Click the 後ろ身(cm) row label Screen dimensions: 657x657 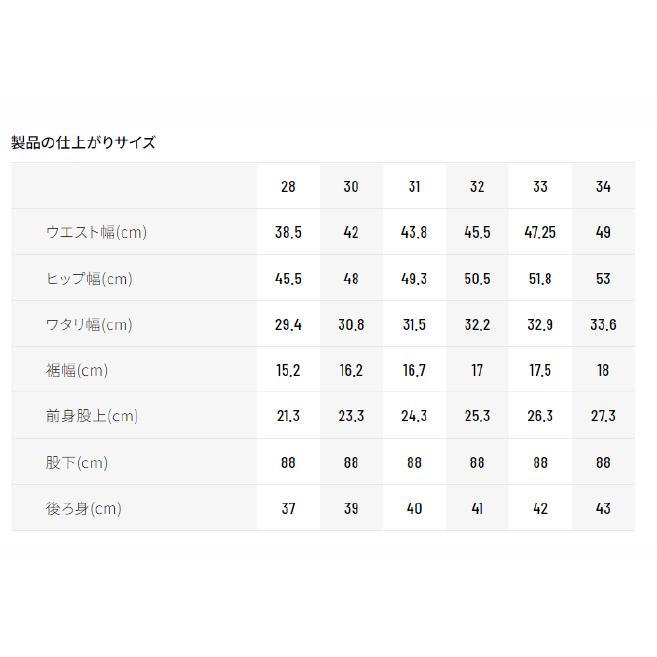coord(84,509)
